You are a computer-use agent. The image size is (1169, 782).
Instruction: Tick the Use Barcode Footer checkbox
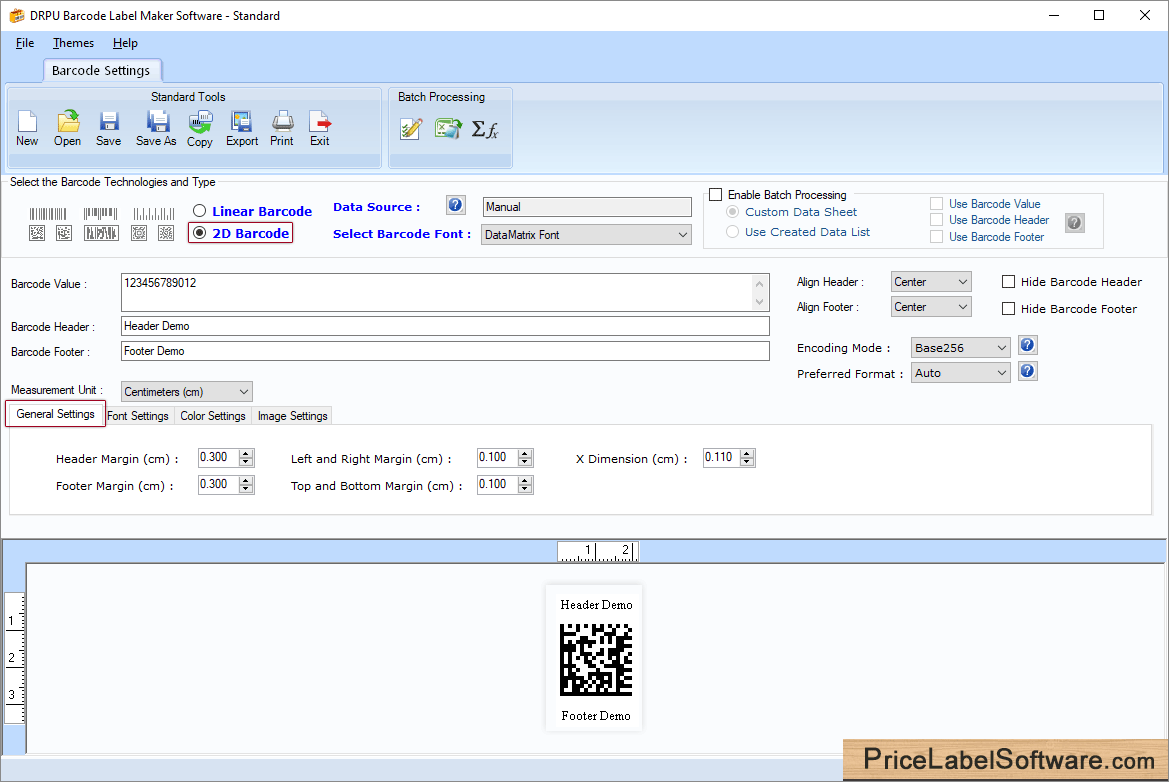936,237
